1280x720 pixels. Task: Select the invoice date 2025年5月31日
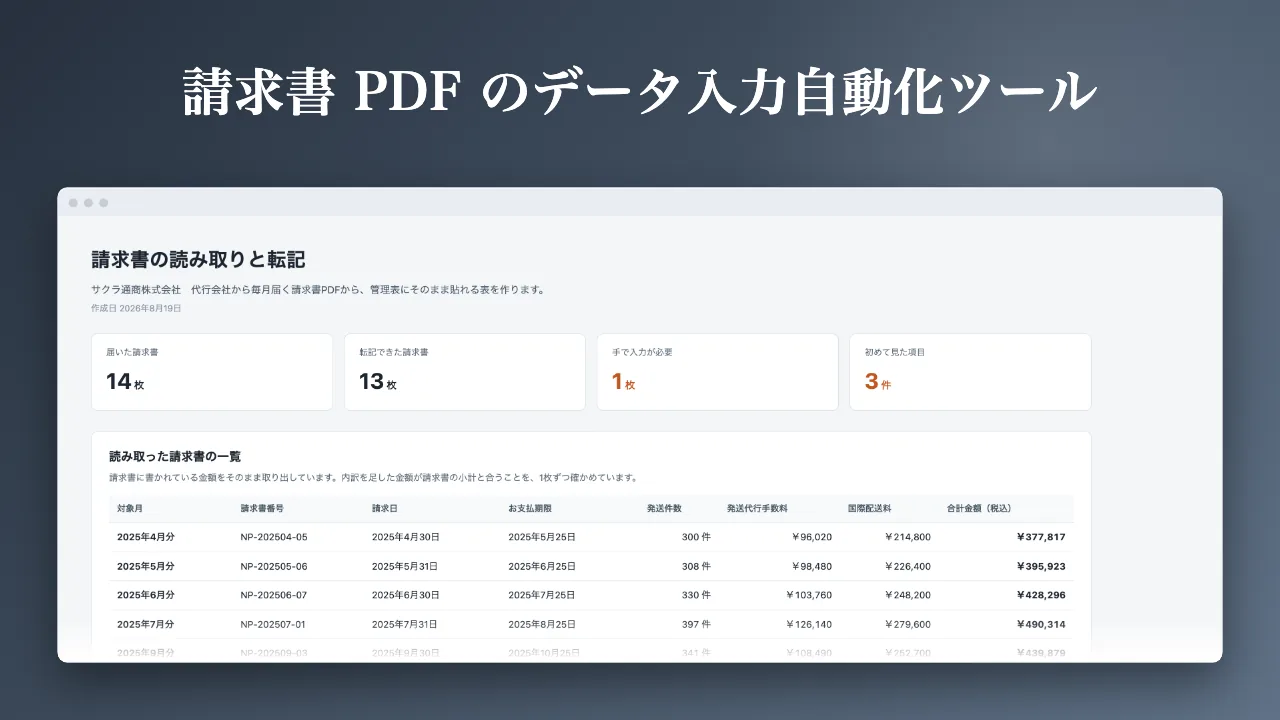(406, 566)
